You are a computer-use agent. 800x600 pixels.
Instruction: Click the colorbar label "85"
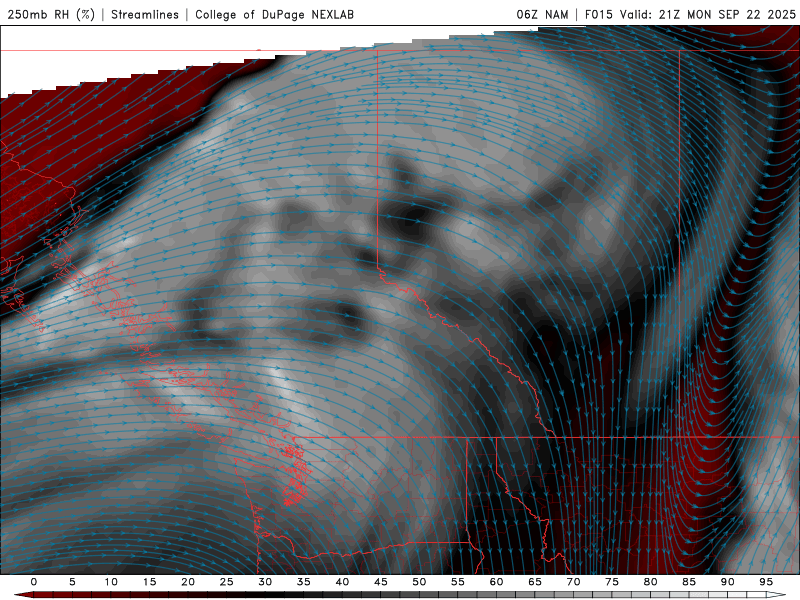click(x=689, y=582)
